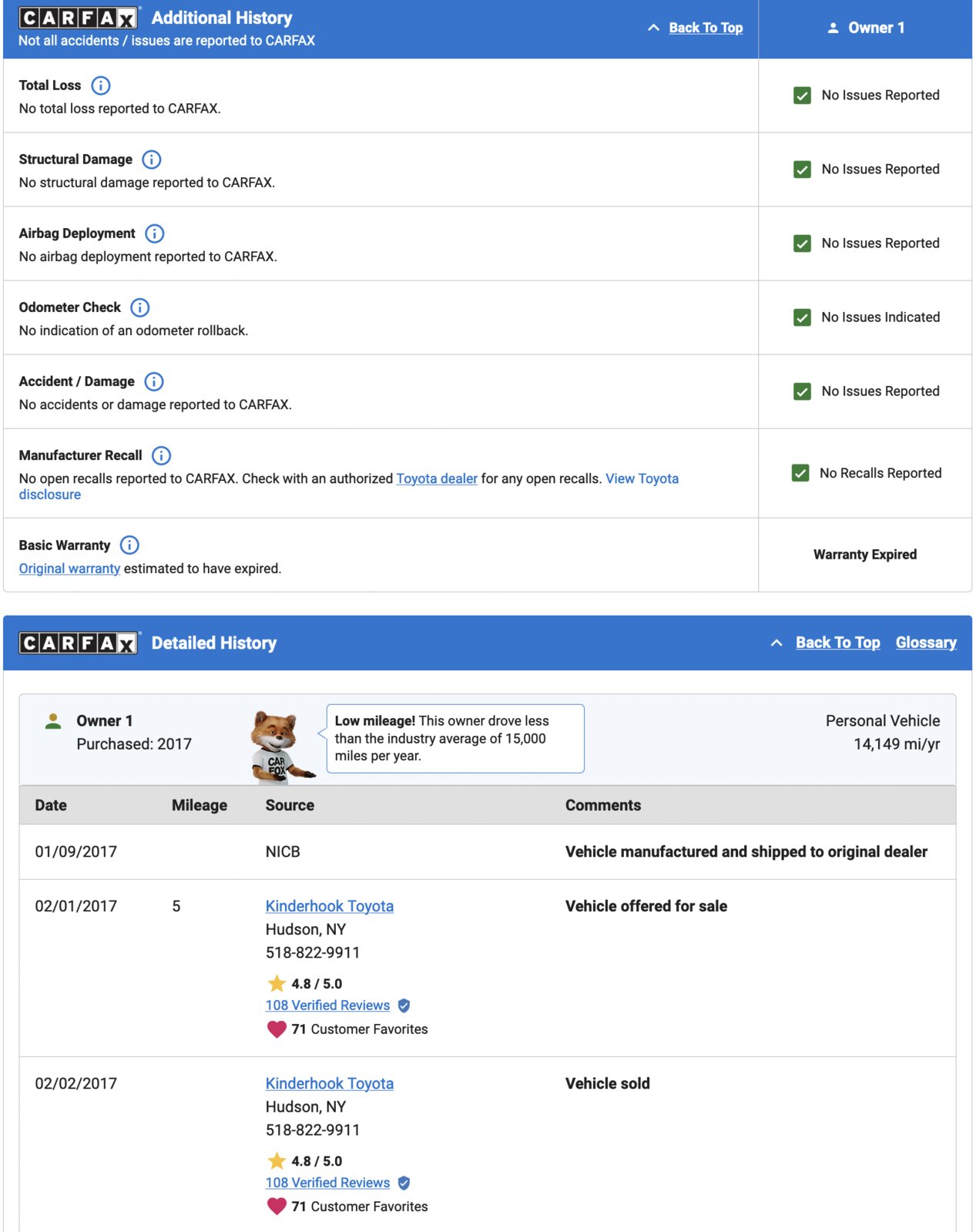Open the Manufacturer Recall info icon
Screen dimensions: 976x1232
point(161,455)
